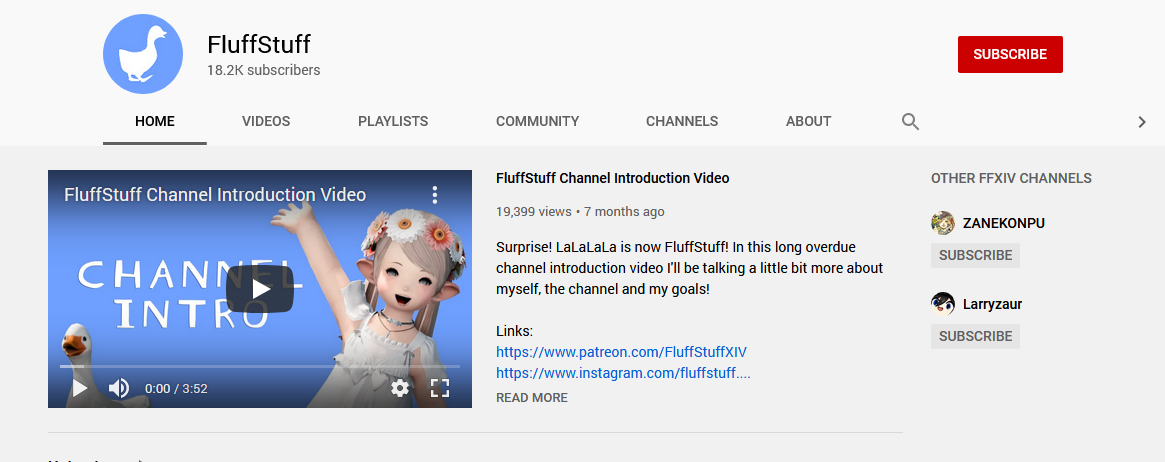The width and height of the screenshot is (1165, 462).
Task: Switch to the HOME tab
Action: (155, 121)
